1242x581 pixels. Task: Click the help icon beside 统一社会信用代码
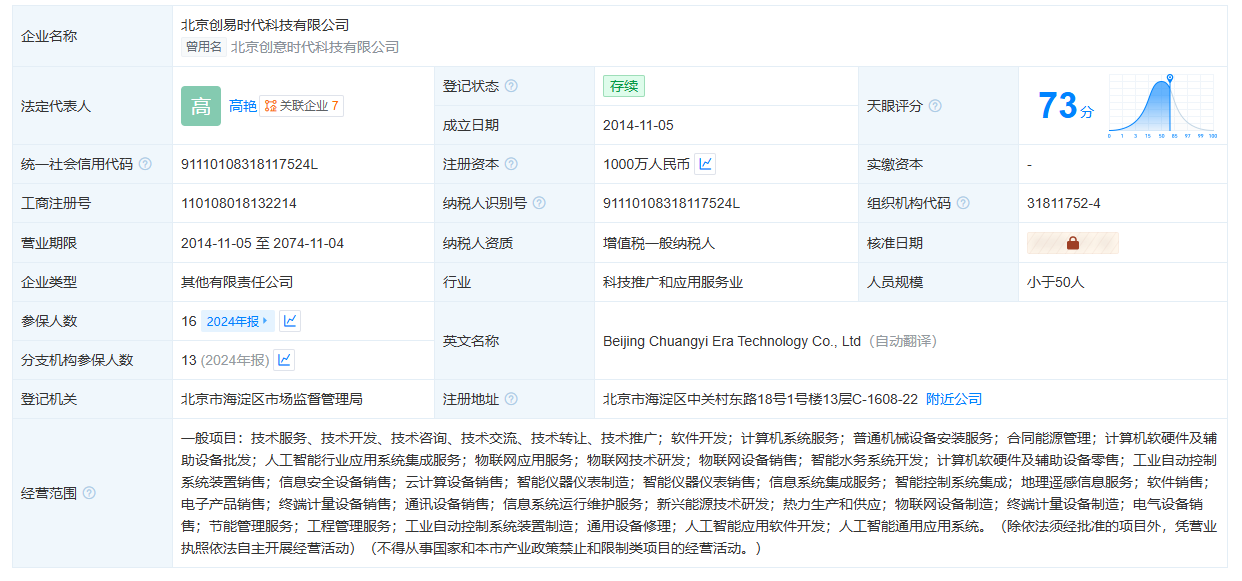(x=145, y=164)
